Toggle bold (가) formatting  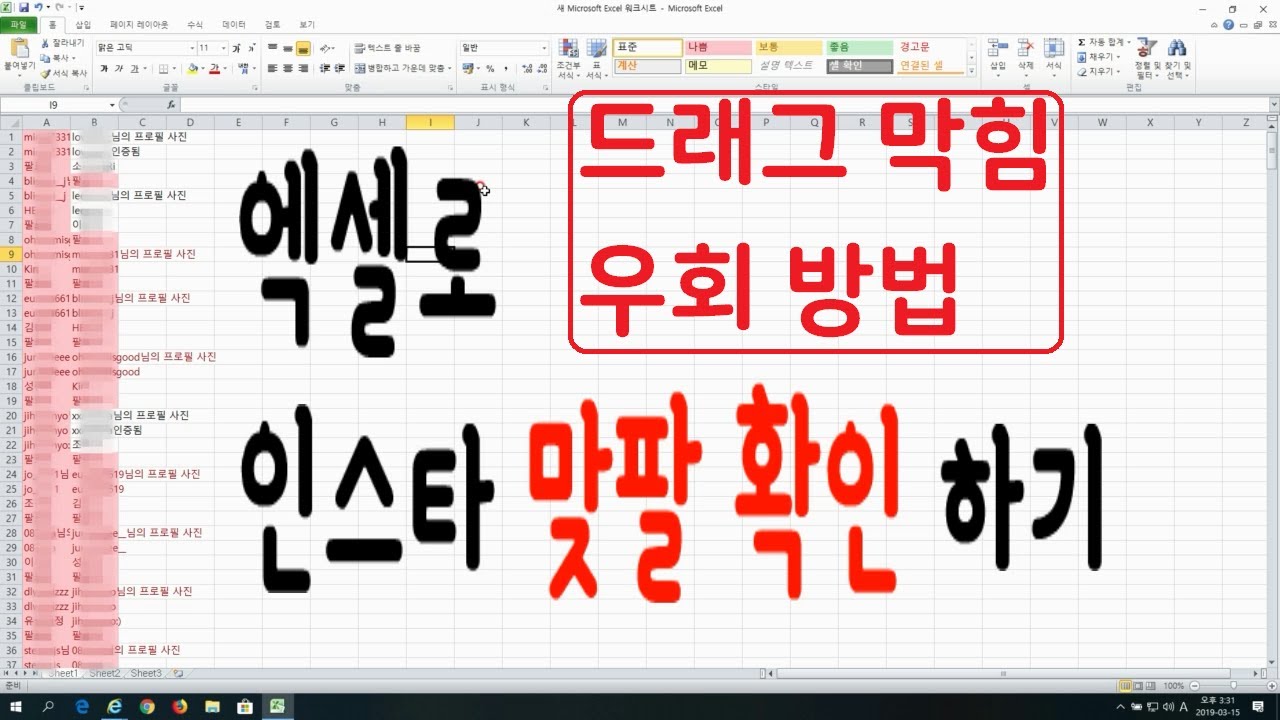coord(104,69)
